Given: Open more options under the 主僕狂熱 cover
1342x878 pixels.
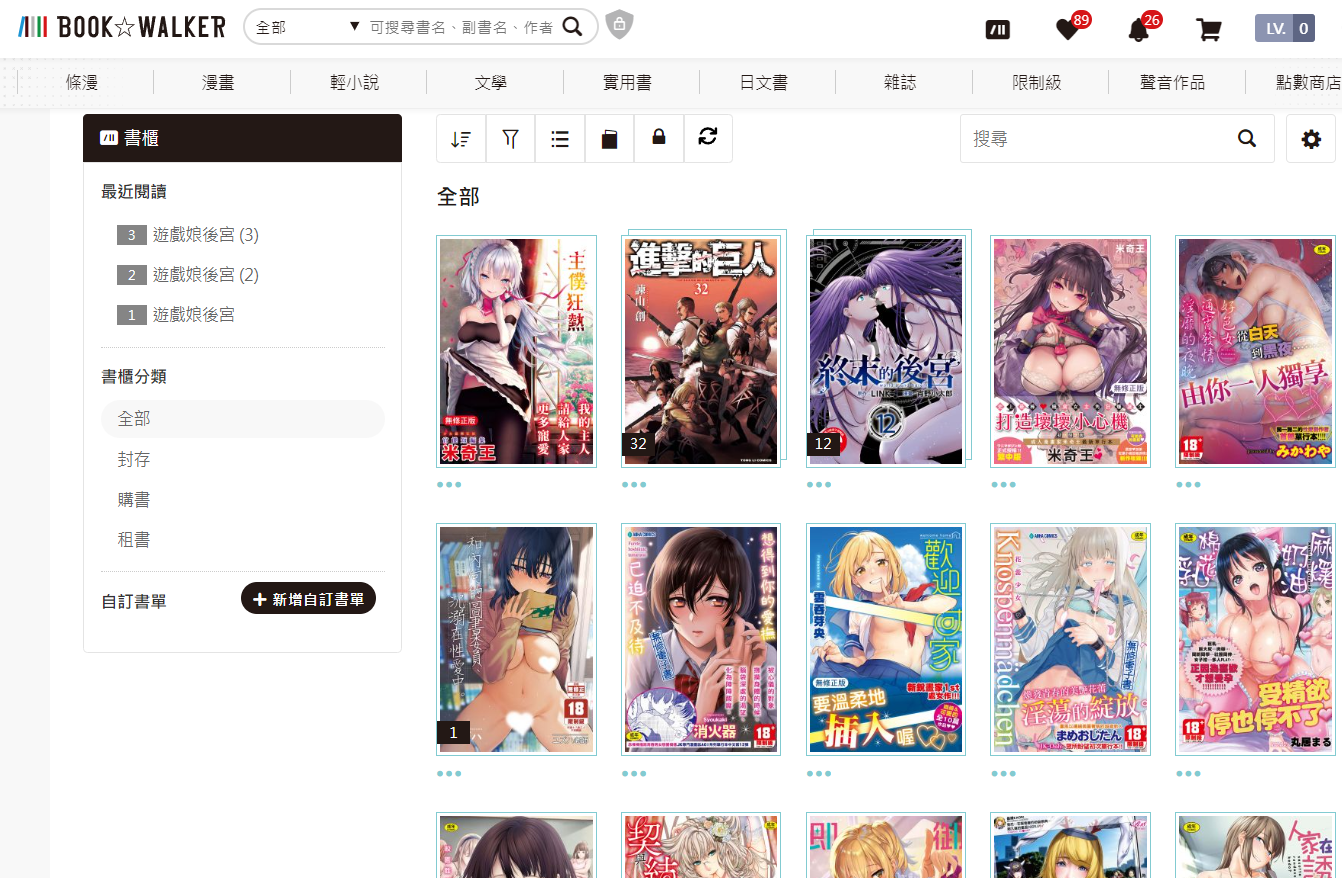Looking at the screenshot, I should 449,485.
